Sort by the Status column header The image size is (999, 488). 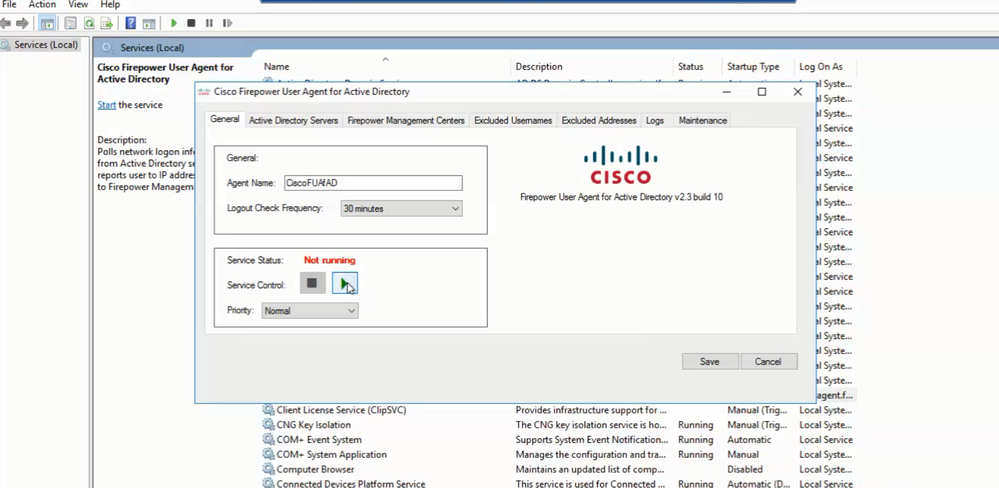[698, 66]
